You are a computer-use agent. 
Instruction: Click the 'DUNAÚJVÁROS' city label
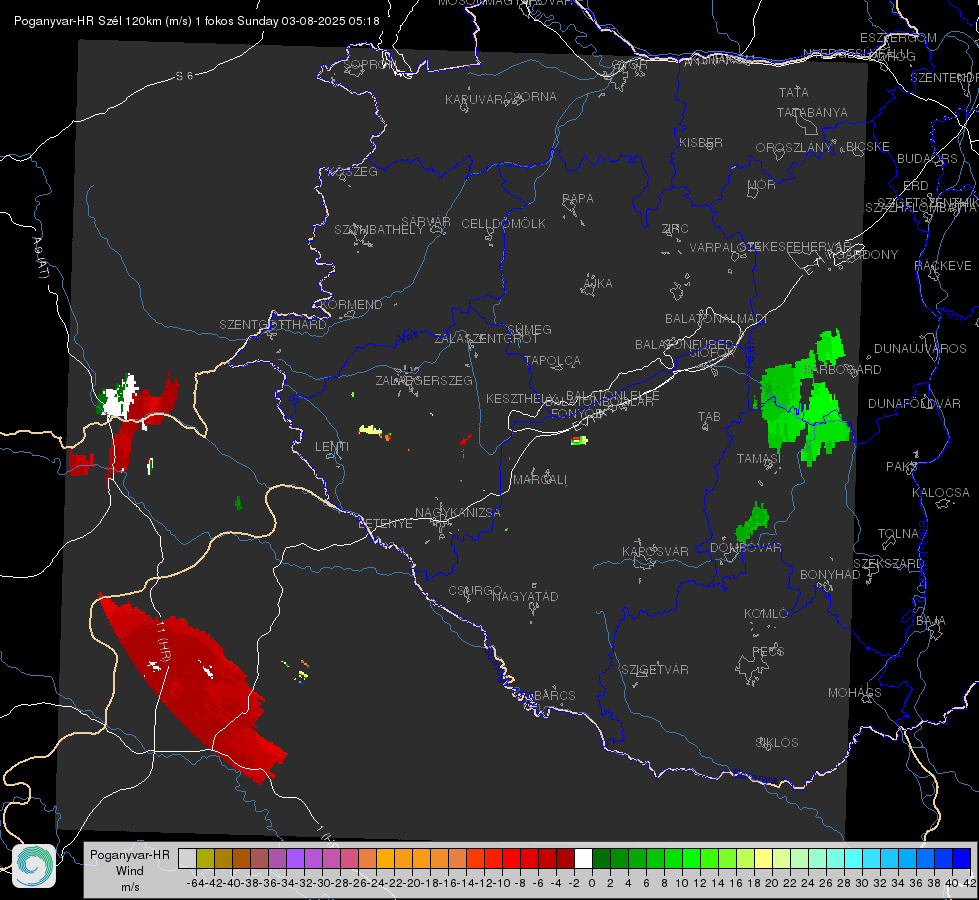[920, 349]
